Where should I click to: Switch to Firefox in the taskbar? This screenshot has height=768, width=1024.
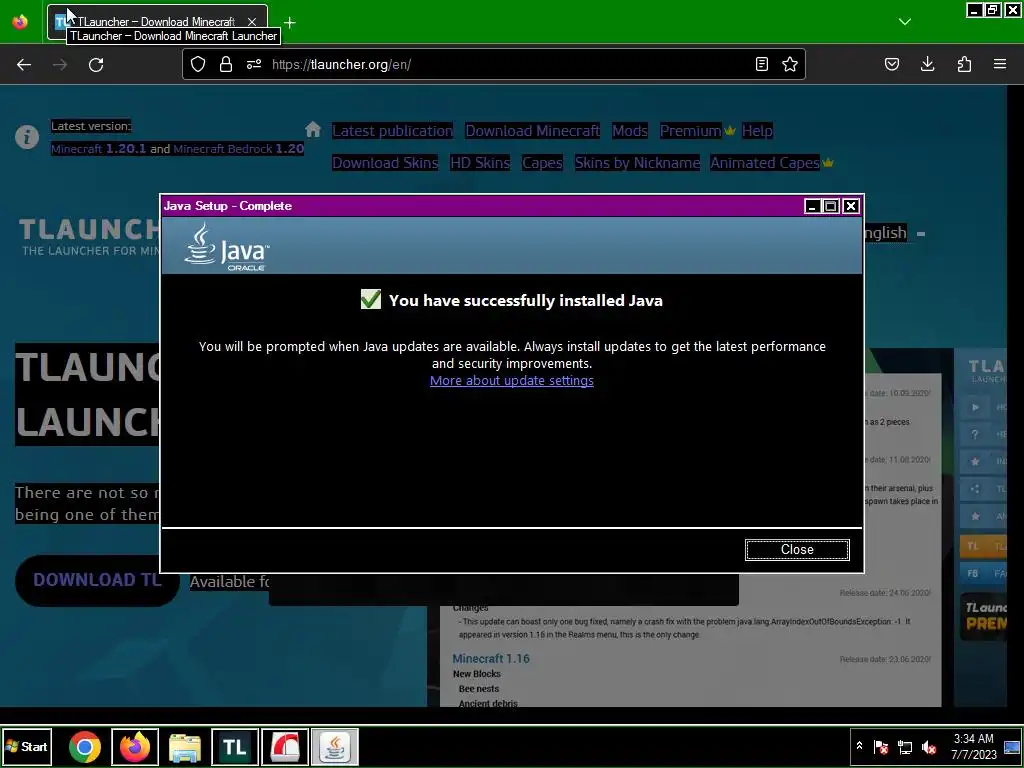[x=135, y=747]
